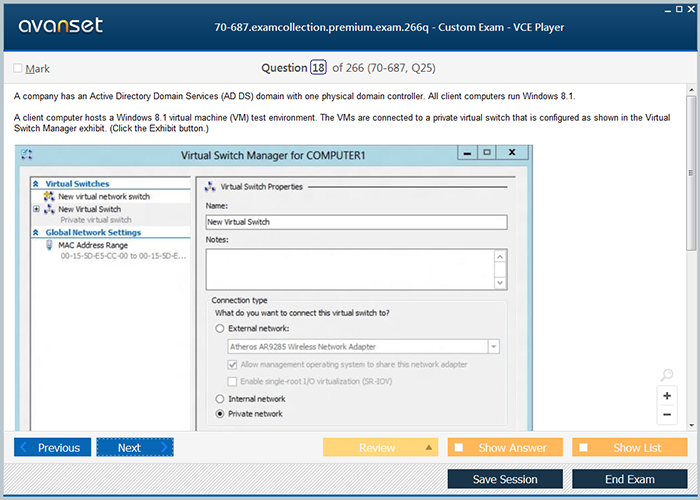Viewport: 700px width, 500px height.
Task: Open the Review dropdown button
Action: pyautogui.click(x=380, y=447)
